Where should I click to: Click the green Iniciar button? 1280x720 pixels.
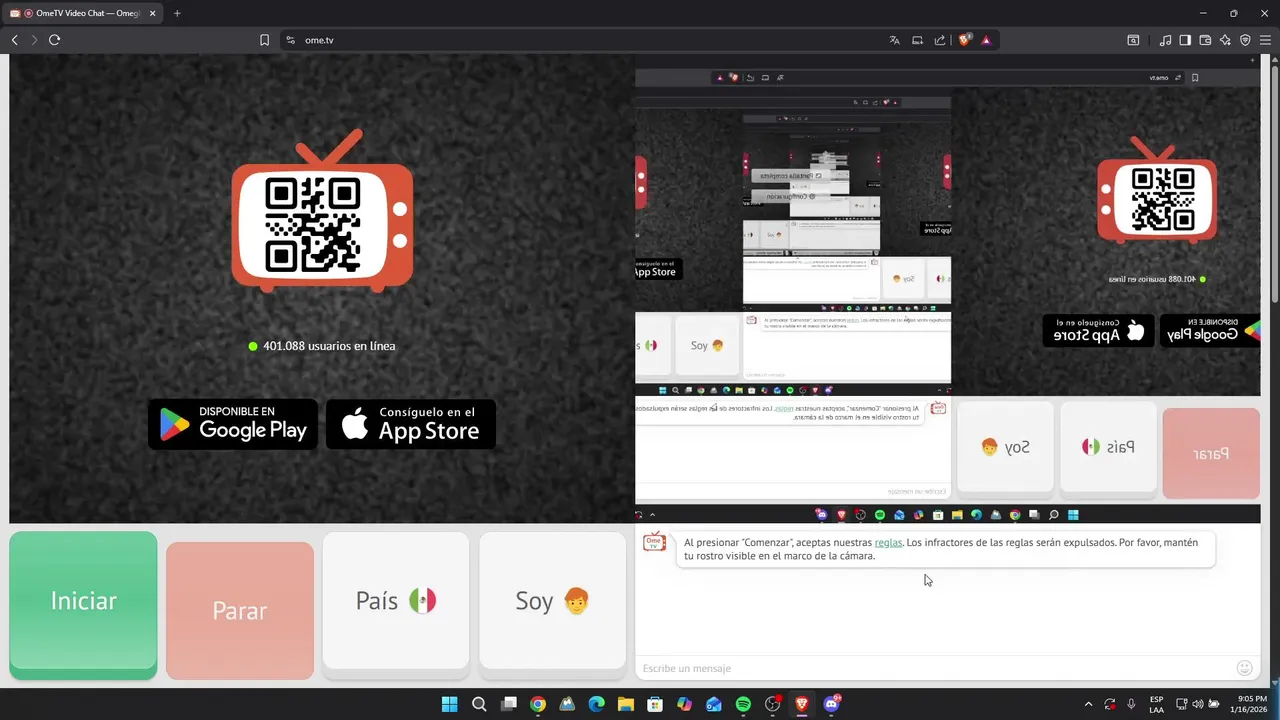point(84,605)
